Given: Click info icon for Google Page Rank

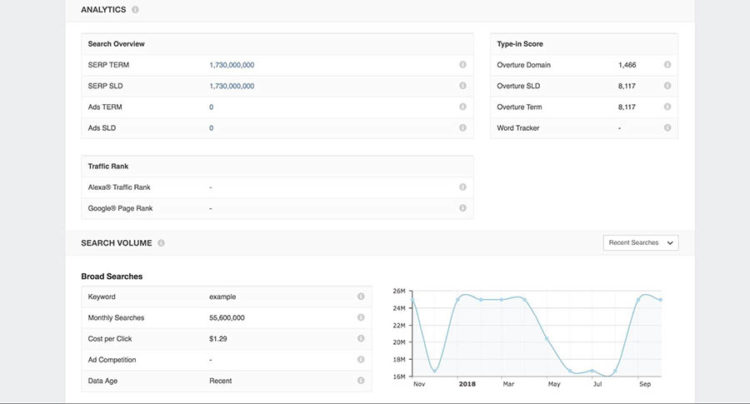Looking at the screenshot, I should click(462, 208).
